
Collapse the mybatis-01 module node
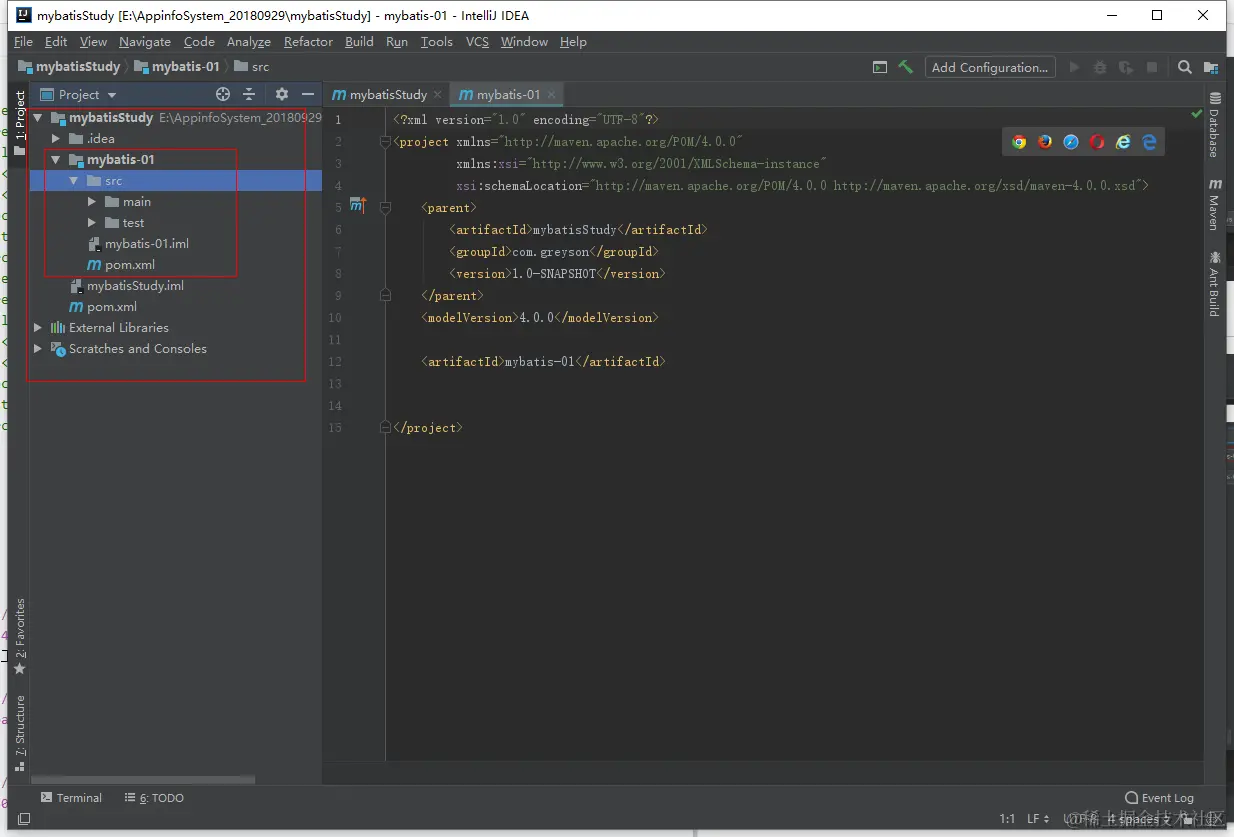(56, 160)
